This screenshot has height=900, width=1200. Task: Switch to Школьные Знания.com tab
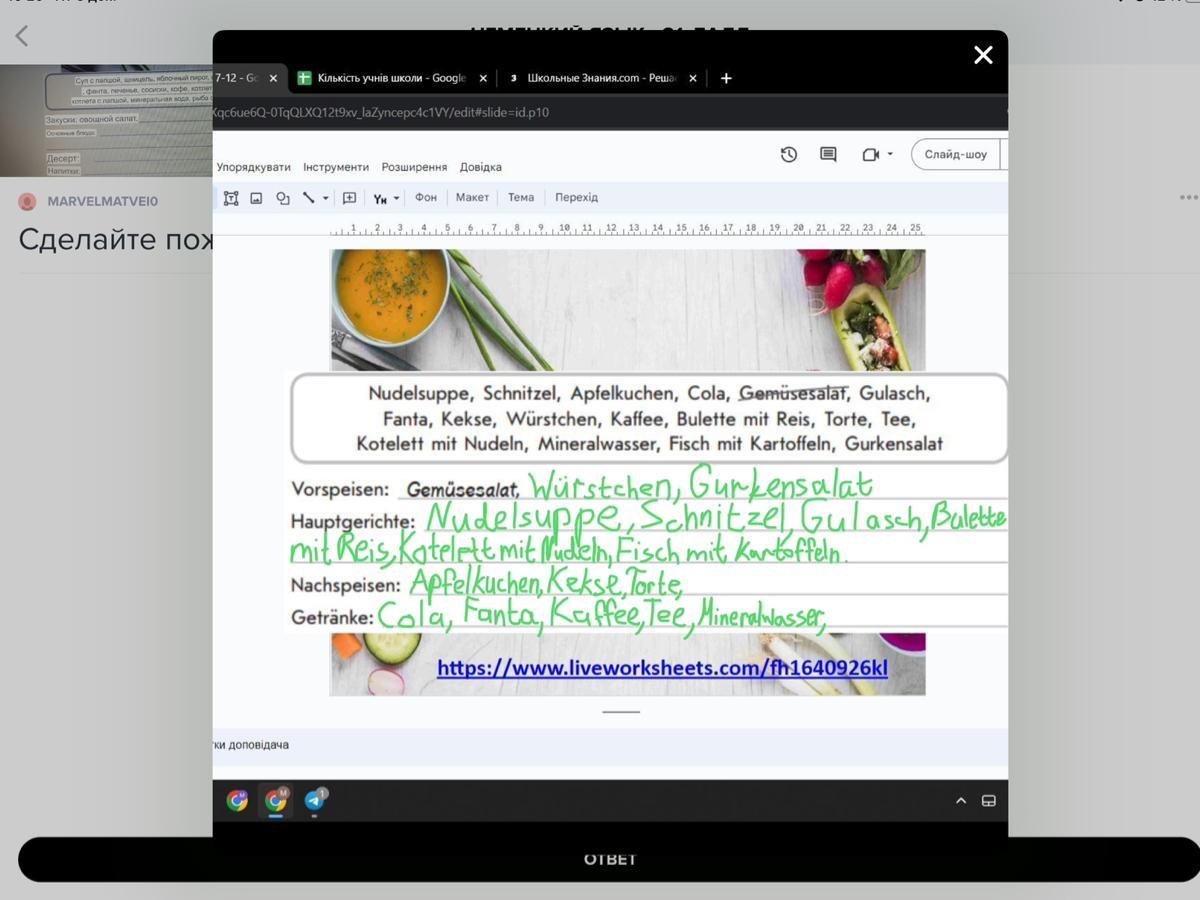tap(601, 78)
